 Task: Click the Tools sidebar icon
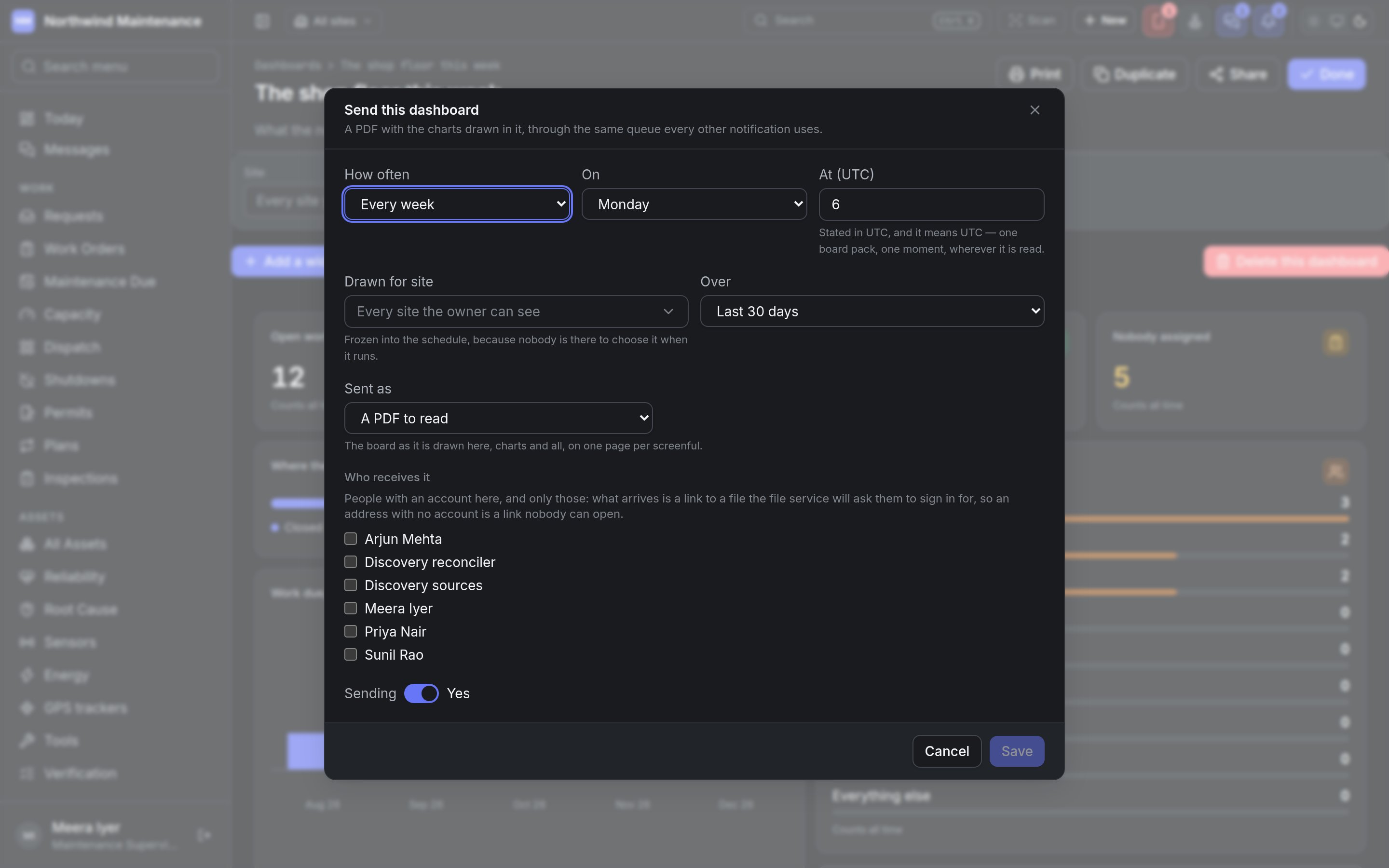pyautogui.click(x=27, y=741)
